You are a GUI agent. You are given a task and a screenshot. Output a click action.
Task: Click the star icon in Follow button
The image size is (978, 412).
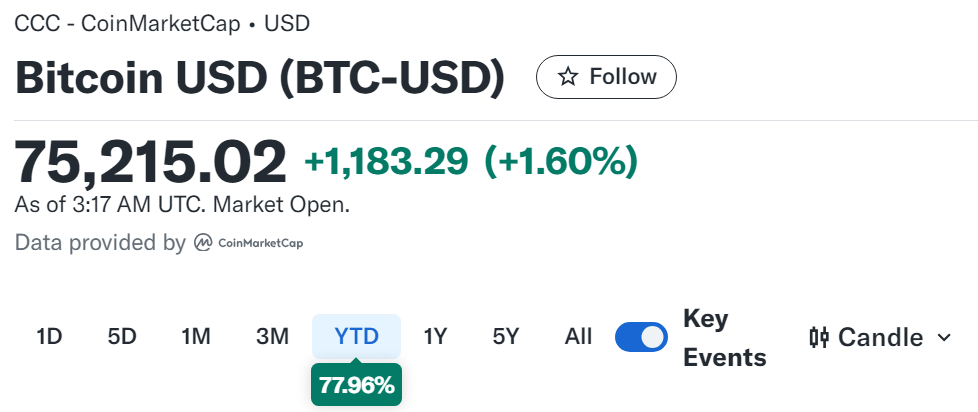point(567,77)
